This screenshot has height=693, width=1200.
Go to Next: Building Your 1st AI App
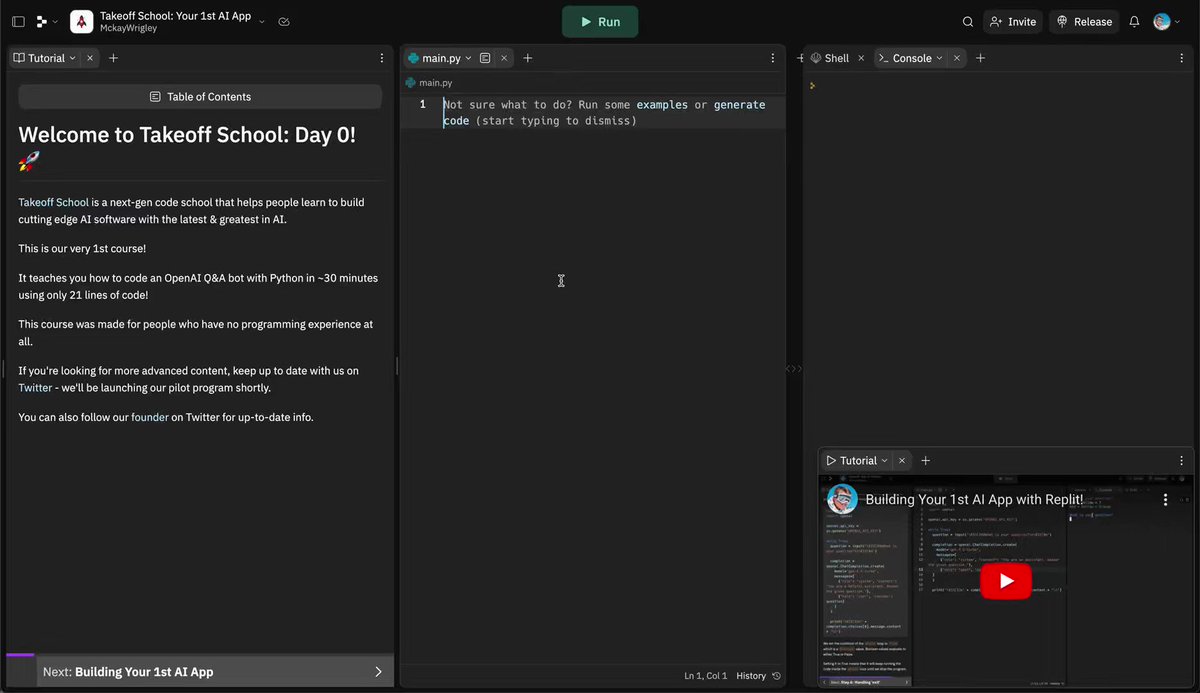[215, 671]
